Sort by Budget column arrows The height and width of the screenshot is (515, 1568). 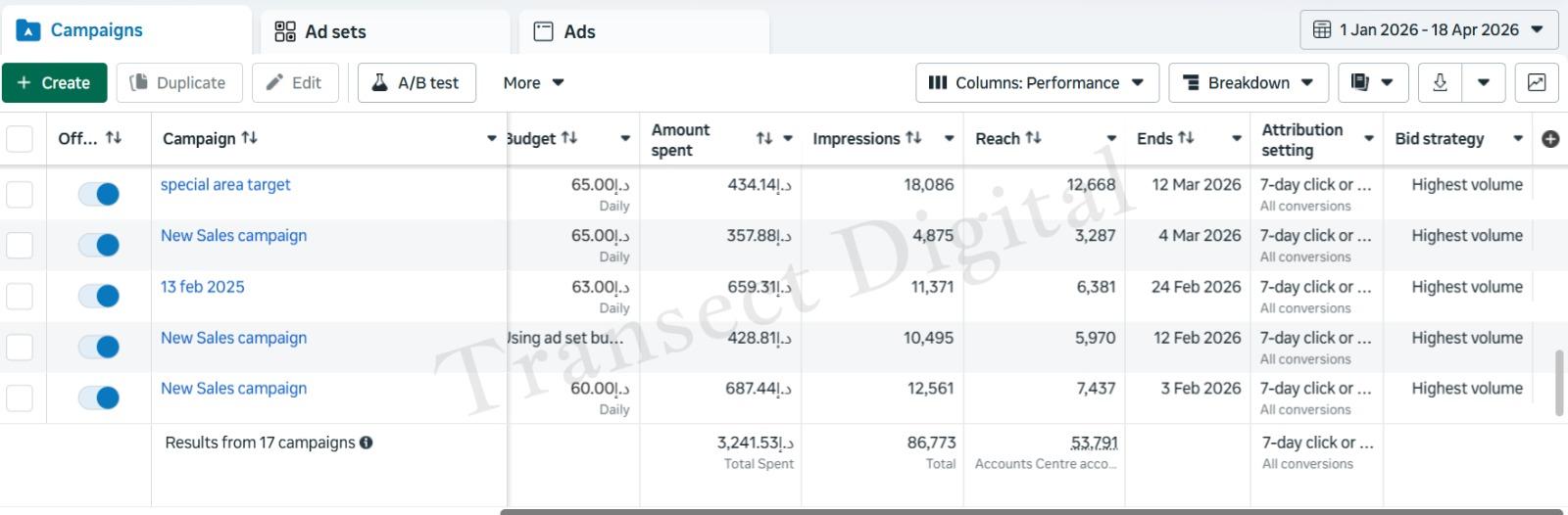[x=569, y=138]
